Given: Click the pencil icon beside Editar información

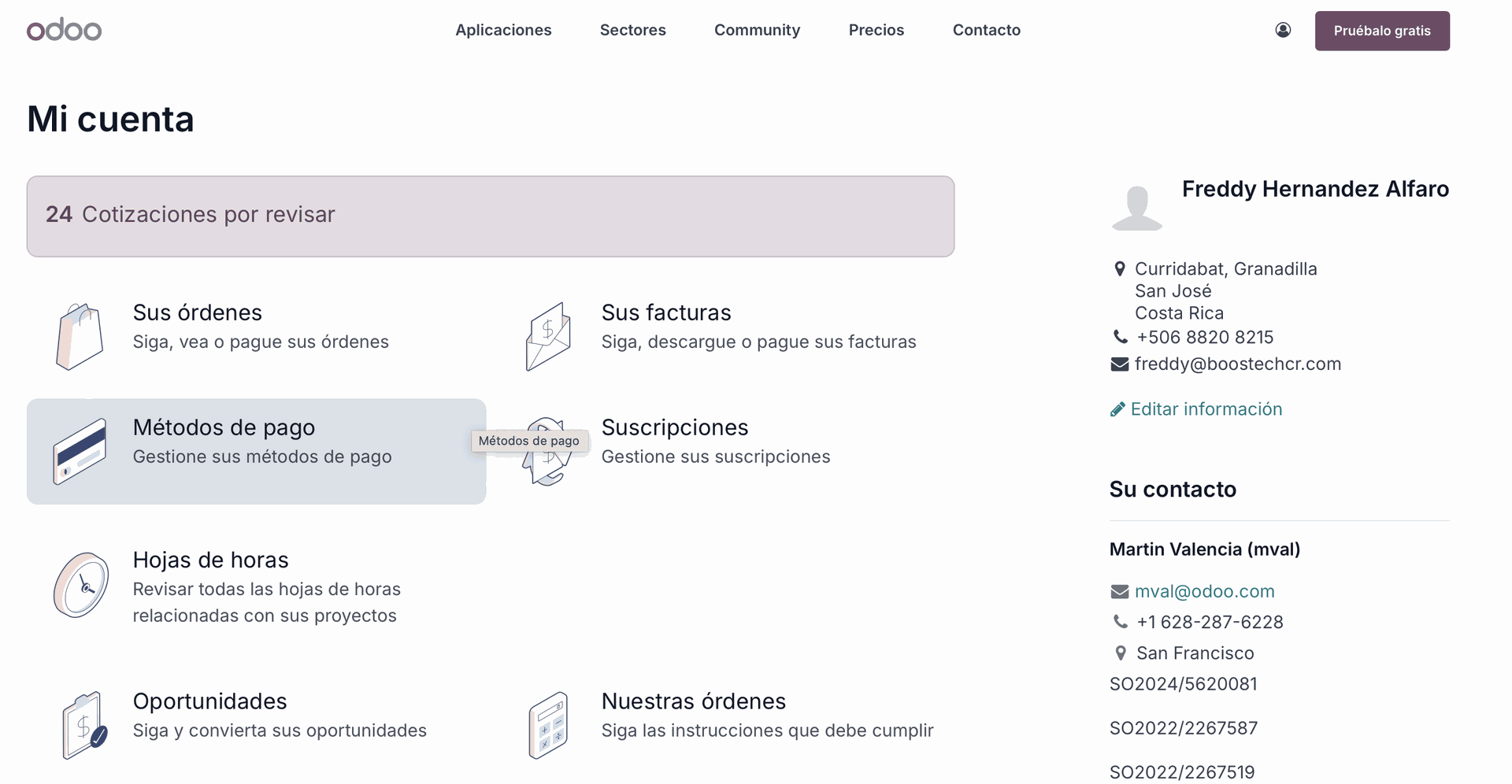Looking at the screenshot, I should point(1117,409).
